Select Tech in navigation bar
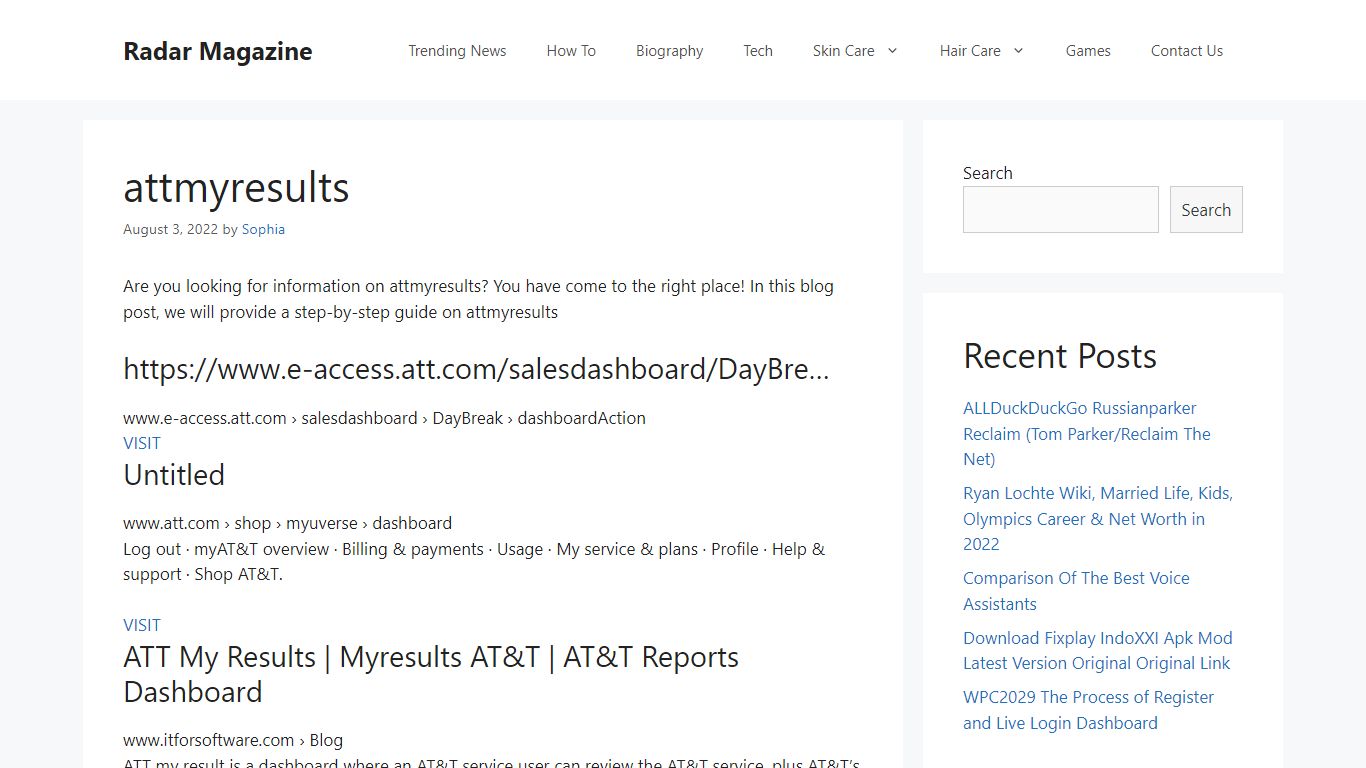 tap(758, 51)
